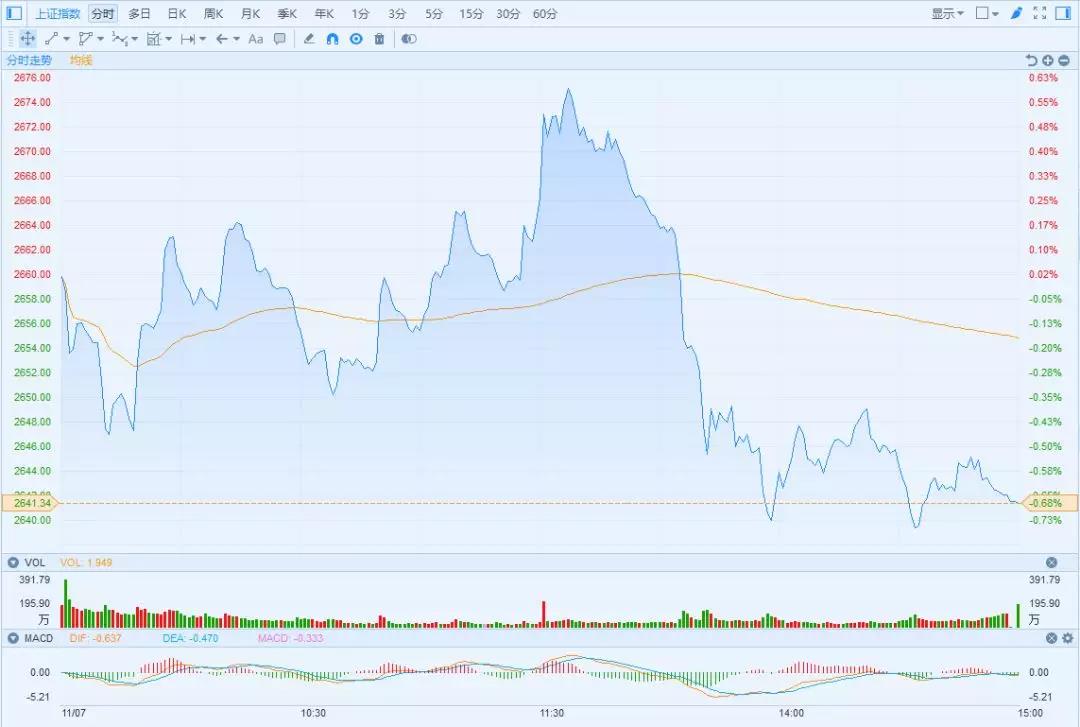Open the layout square dropdown

[987, 13]
